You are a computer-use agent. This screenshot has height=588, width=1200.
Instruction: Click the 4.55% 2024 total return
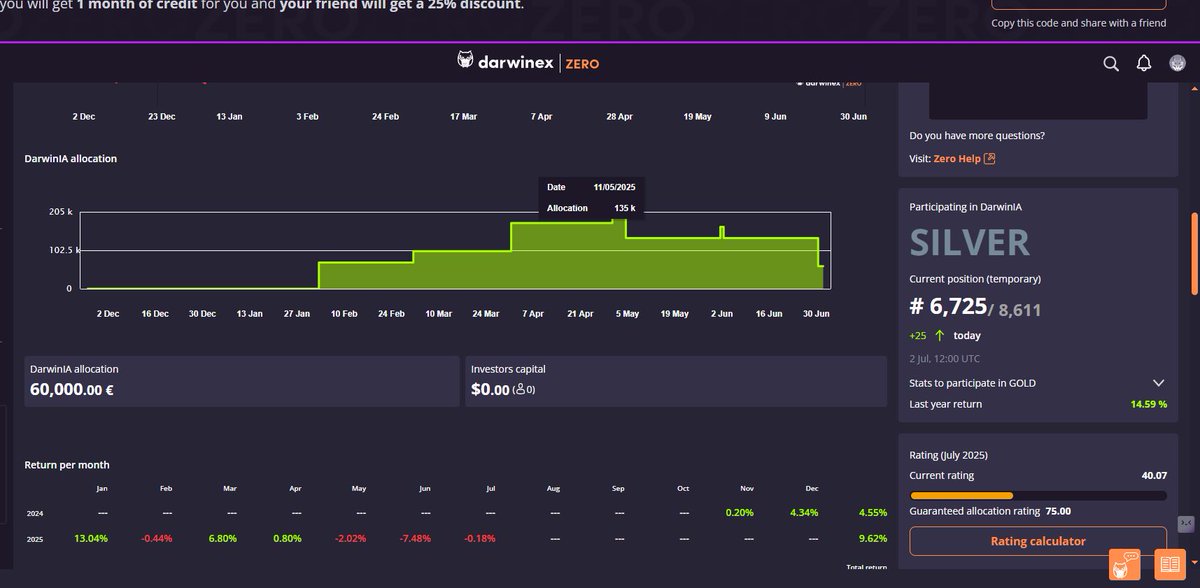872,513
